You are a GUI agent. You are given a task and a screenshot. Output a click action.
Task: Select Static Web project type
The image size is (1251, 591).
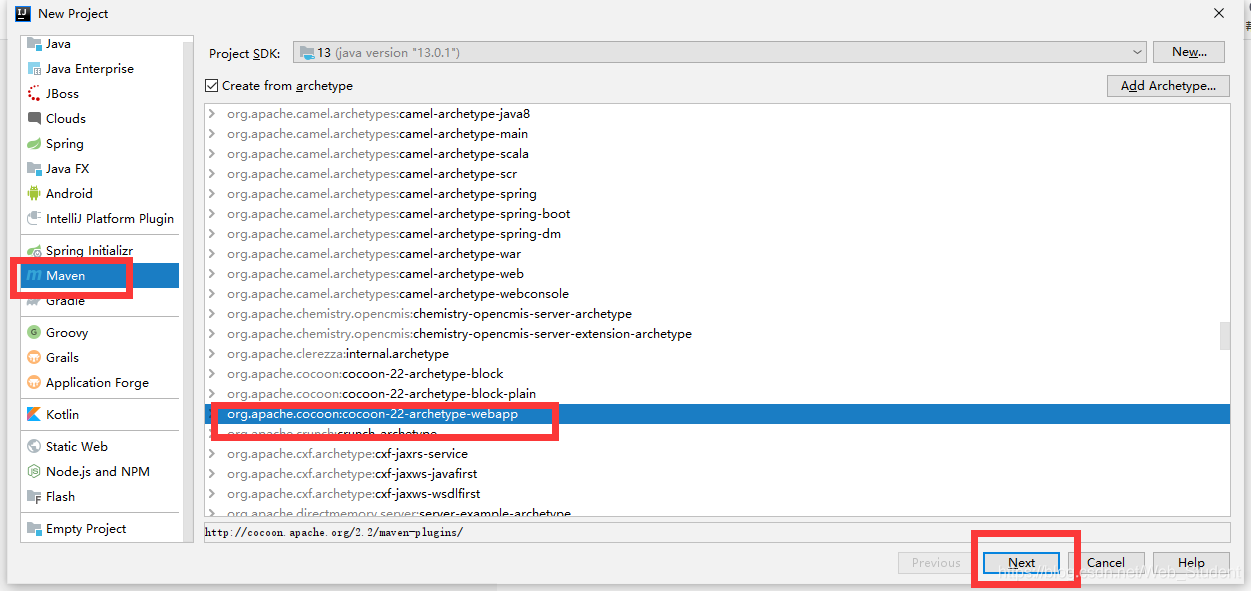(100, 447)
